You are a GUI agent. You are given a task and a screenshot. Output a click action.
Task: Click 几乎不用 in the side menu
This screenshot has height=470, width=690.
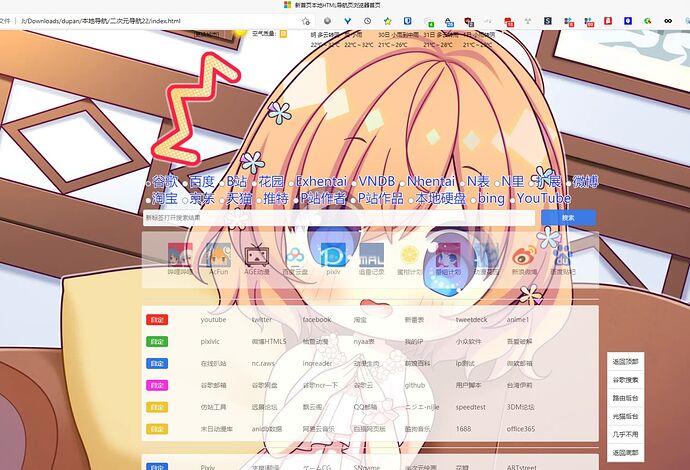click(x=625, y=434)
